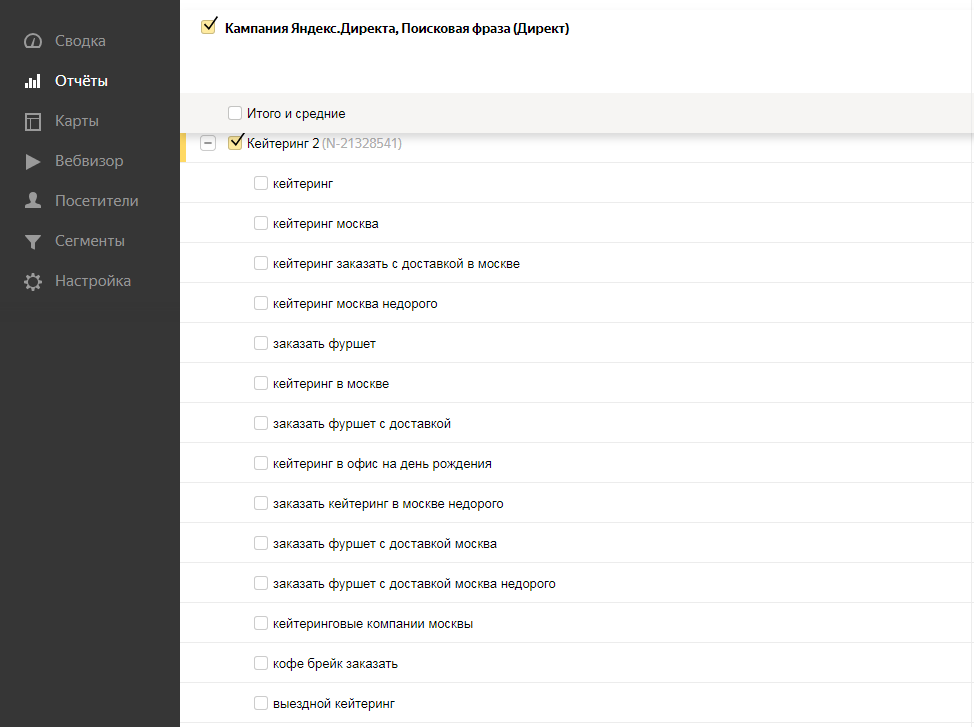Screen dimensions: 974x727
Task: Click the Кейтеринг 2 campaign name
Action: (x=282, y=143)
